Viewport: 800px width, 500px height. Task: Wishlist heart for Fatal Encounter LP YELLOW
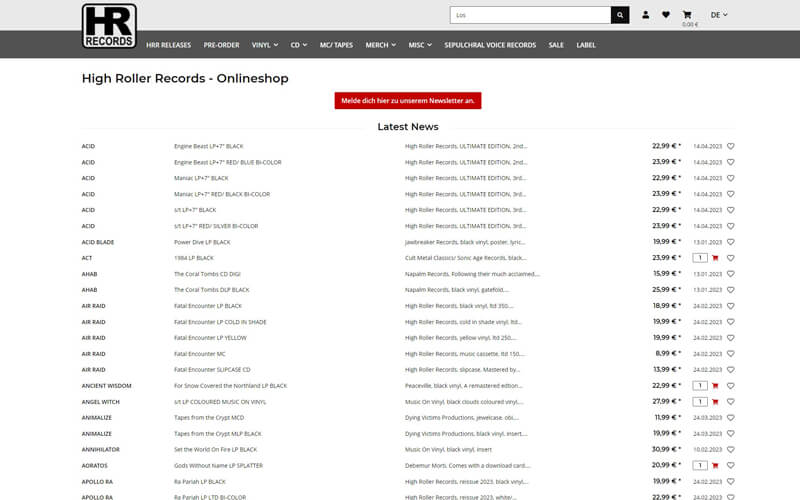731,338
